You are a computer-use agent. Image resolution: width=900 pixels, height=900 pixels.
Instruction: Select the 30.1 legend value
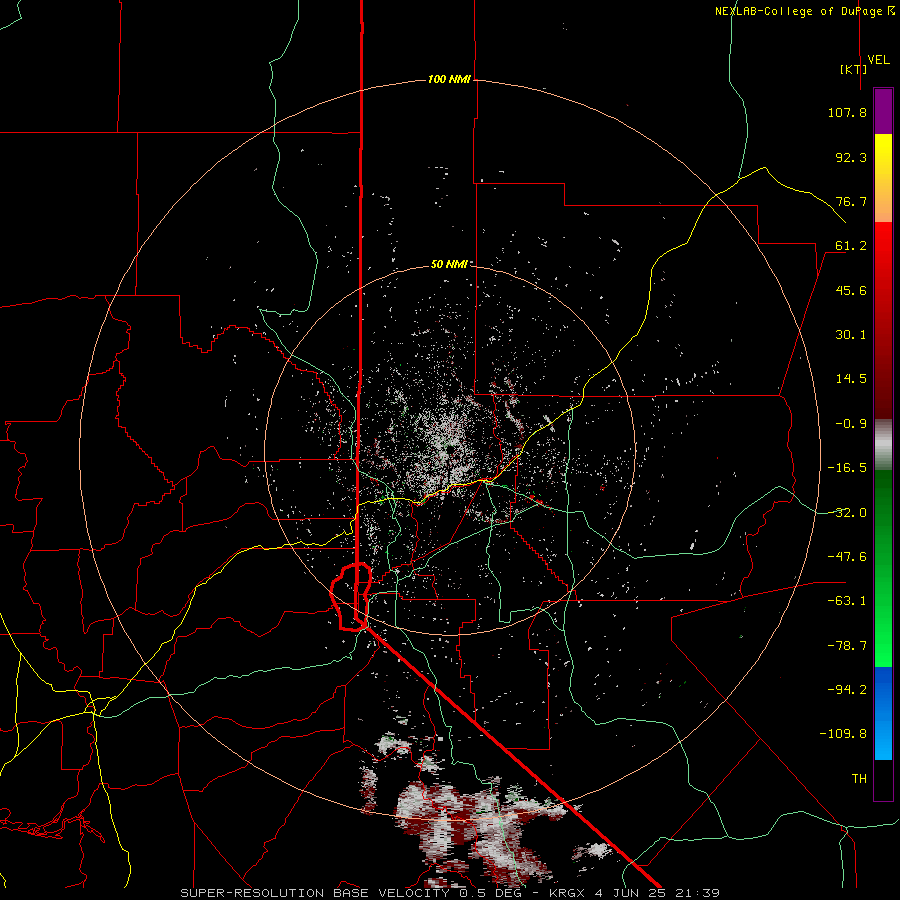point(851,335)
